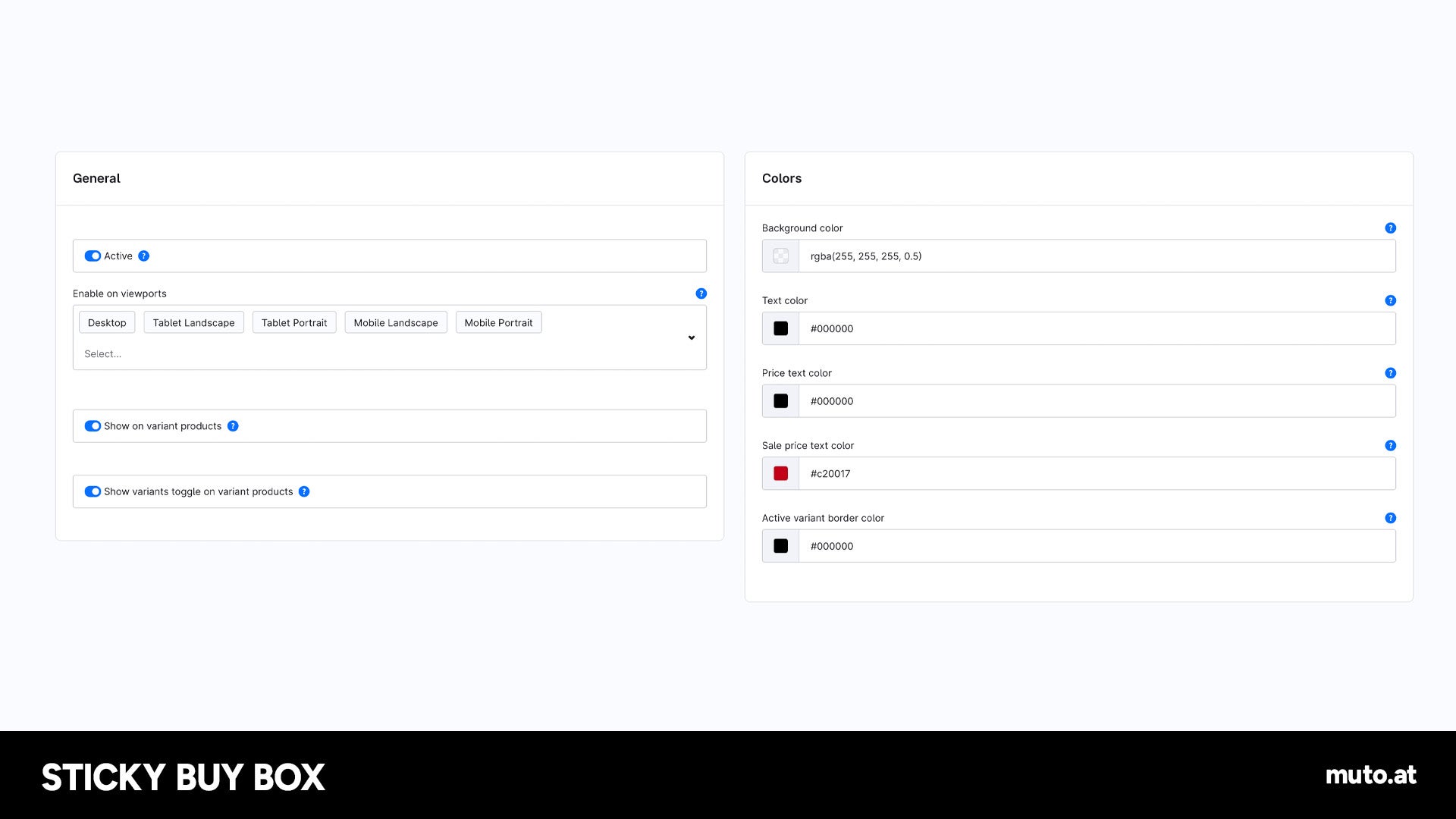Remove the Tablet Landscape viewport tag
Viewport: 1456px width, 819px height.
coord(193,322)
